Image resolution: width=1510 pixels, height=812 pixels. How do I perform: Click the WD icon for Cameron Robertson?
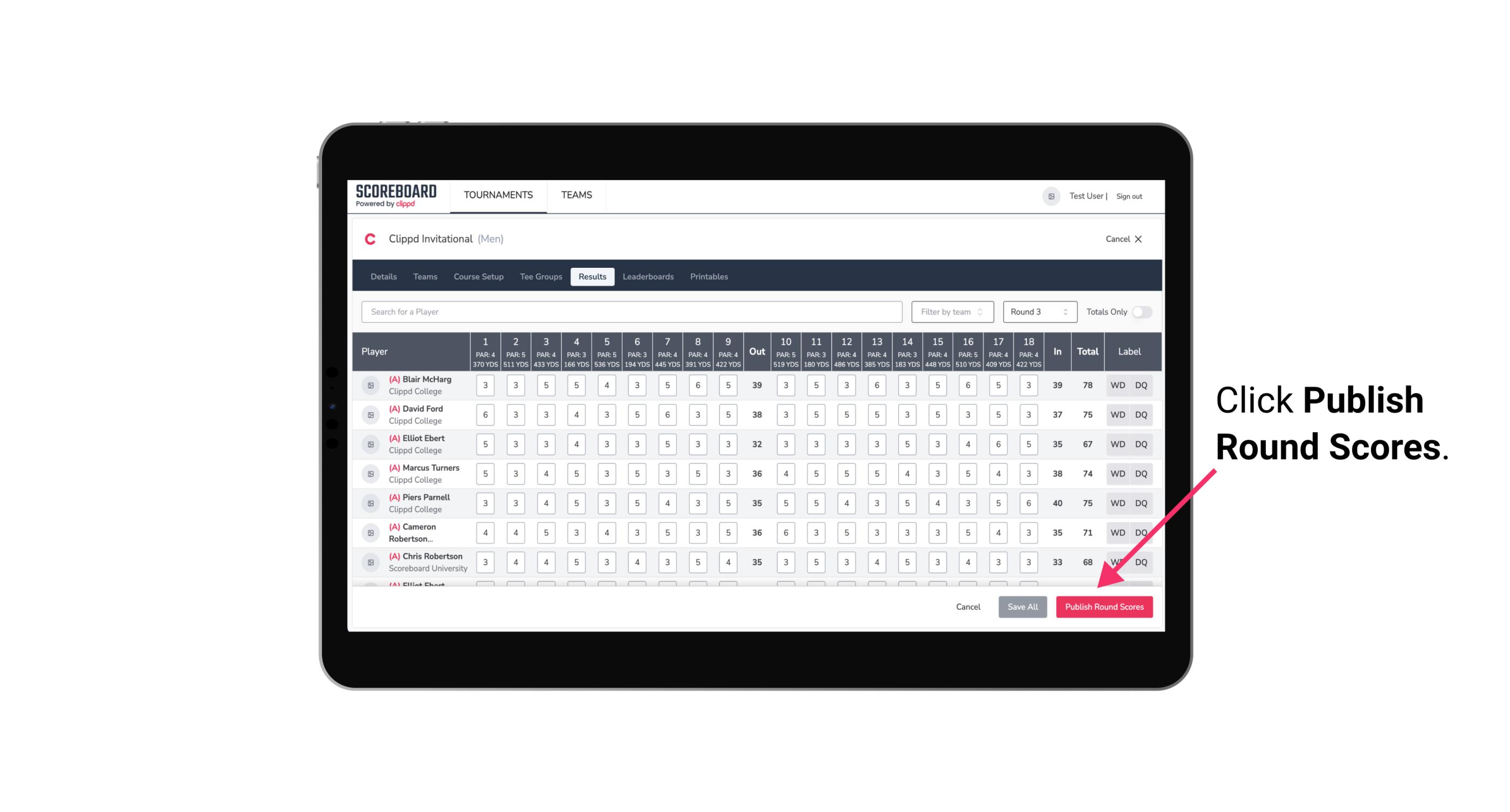(x=1117, y=532)
